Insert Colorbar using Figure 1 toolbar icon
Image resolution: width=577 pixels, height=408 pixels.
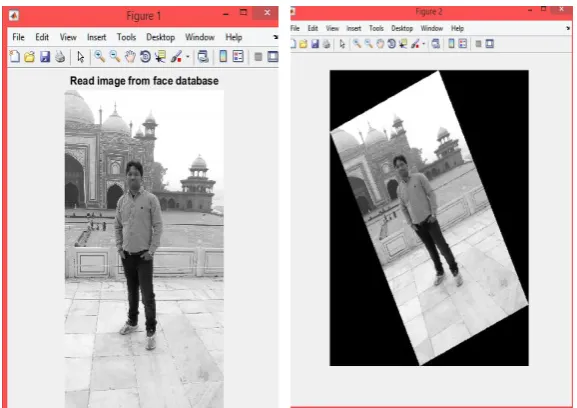(x=223, y=56)
